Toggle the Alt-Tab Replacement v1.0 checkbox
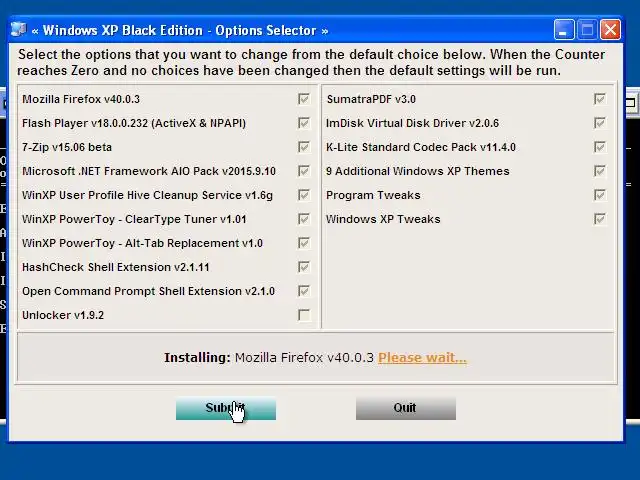 pyautogui.click(x=304, y=243)
